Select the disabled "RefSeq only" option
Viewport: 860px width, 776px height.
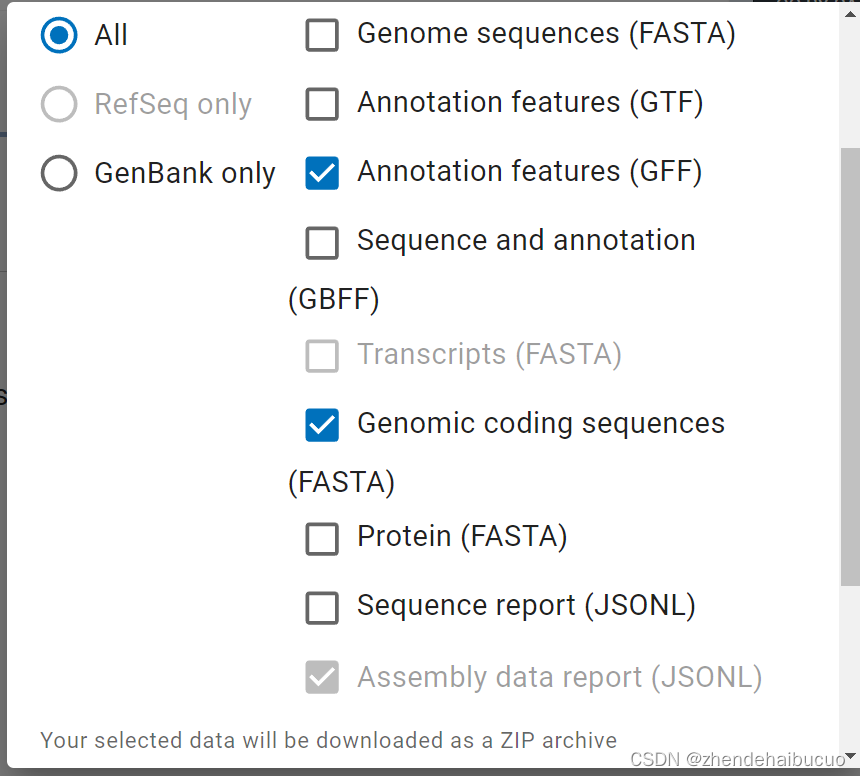(x=58, y=104)
